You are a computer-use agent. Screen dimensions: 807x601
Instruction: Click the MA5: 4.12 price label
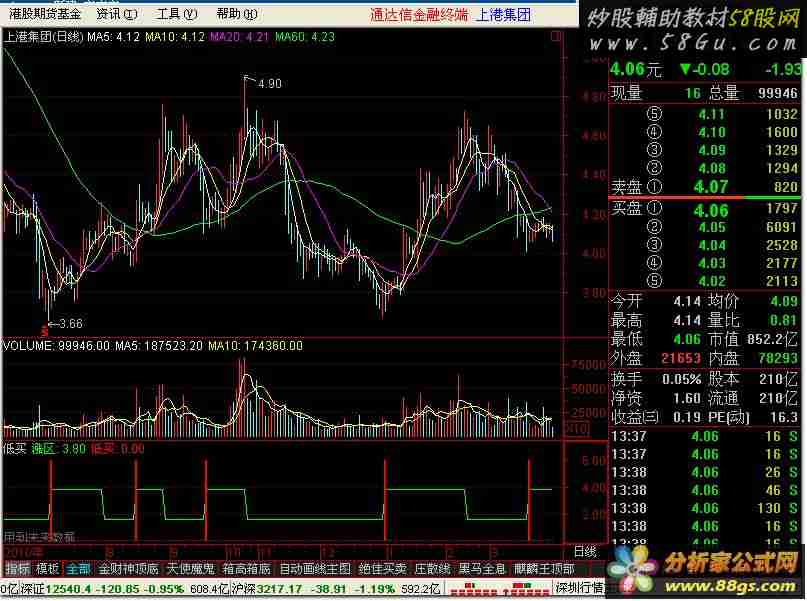[x=114, y=37]
